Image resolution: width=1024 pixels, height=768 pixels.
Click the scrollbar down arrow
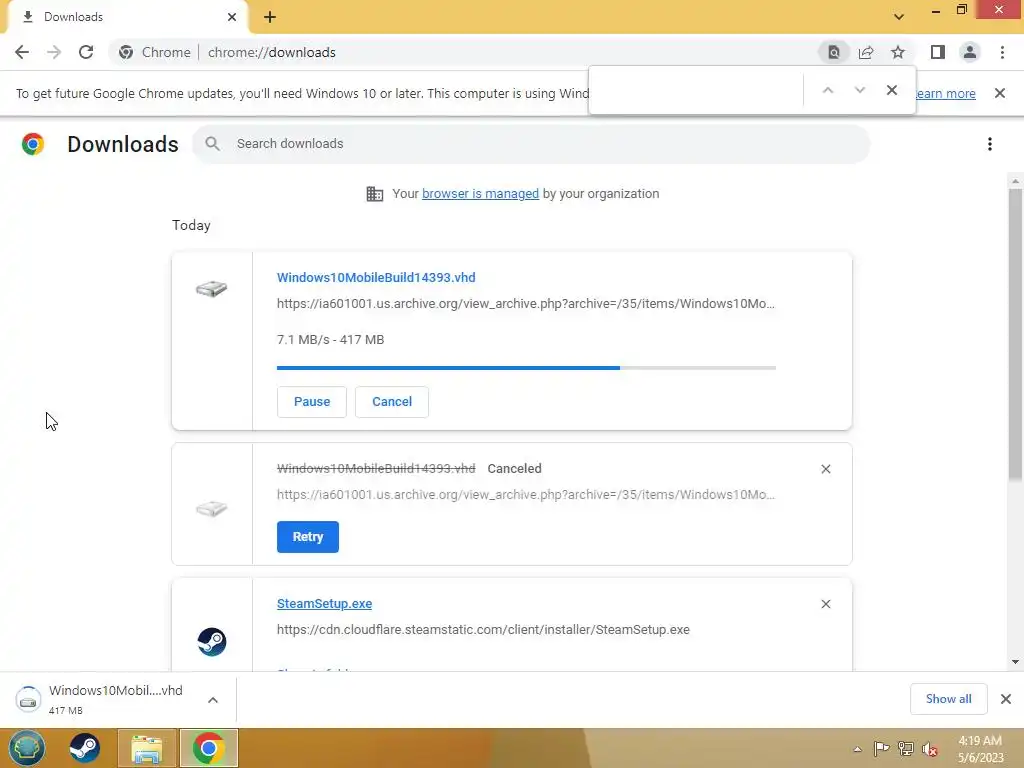[1015, 662]
